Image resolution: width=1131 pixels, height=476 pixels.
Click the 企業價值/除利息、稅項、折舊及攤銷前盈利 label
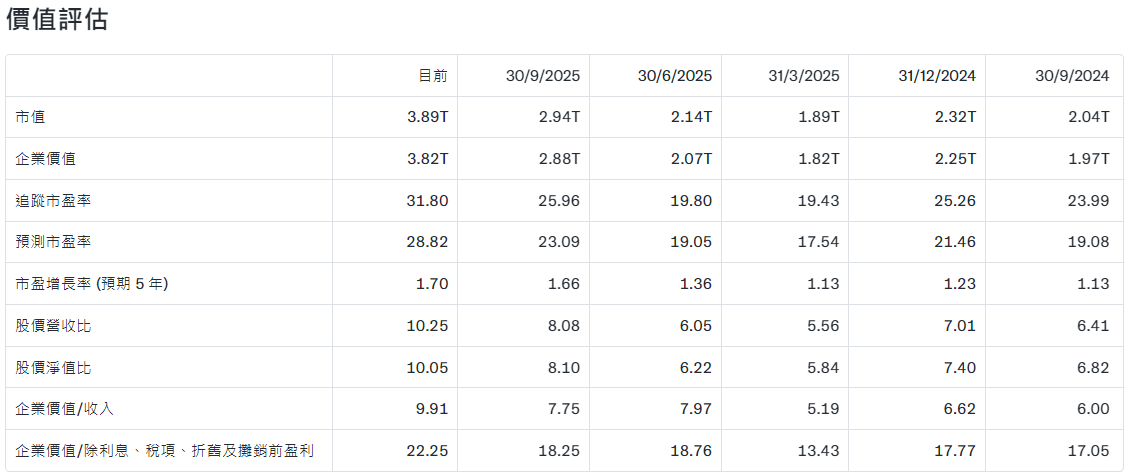click(x=165, y=451)
